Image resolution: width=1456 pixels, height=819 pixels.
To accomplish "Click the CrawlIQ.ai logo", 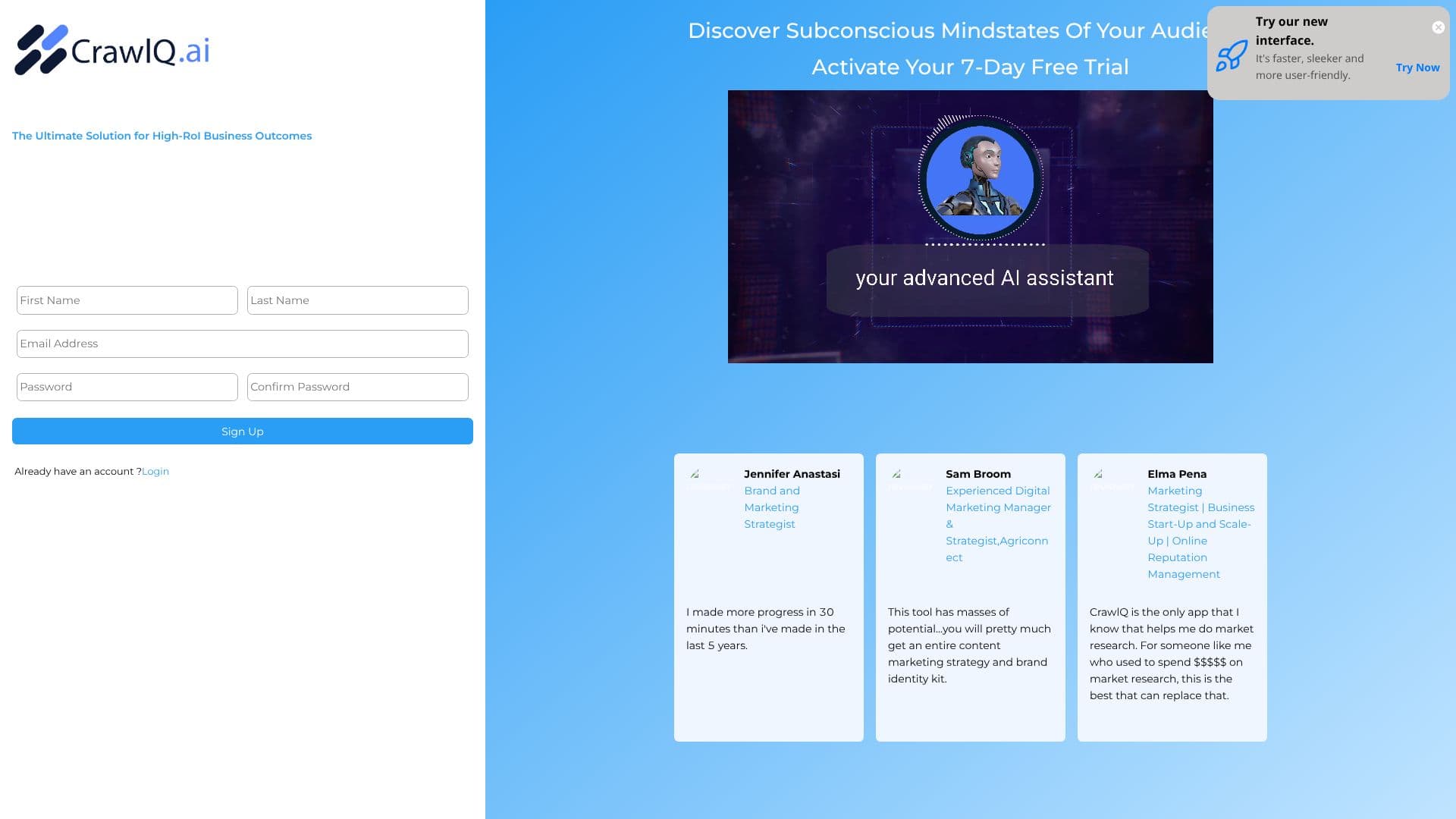I will pos(112,50).
